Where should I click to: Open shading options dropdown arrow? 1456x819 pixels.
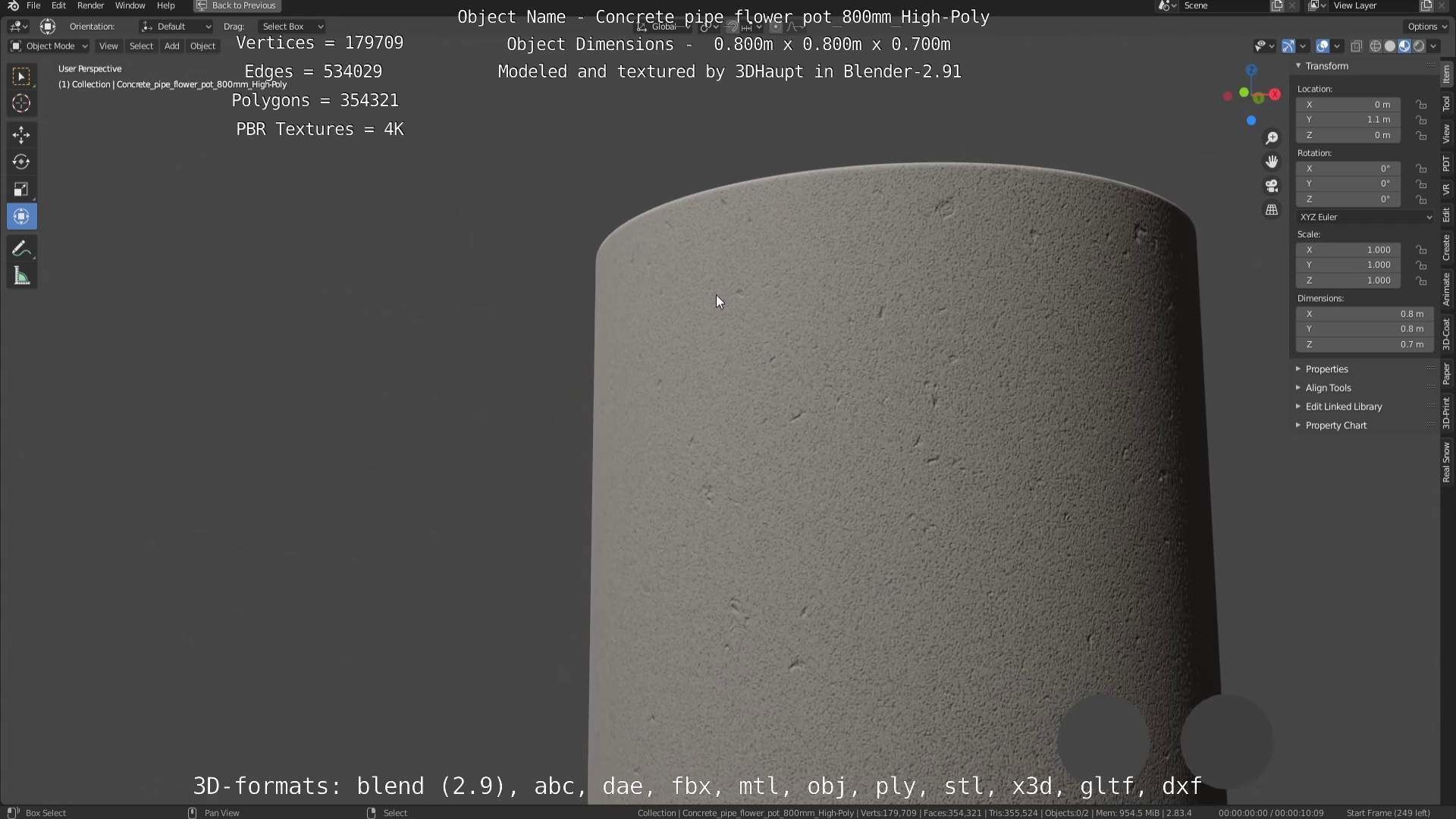[x=1433, y=46]
